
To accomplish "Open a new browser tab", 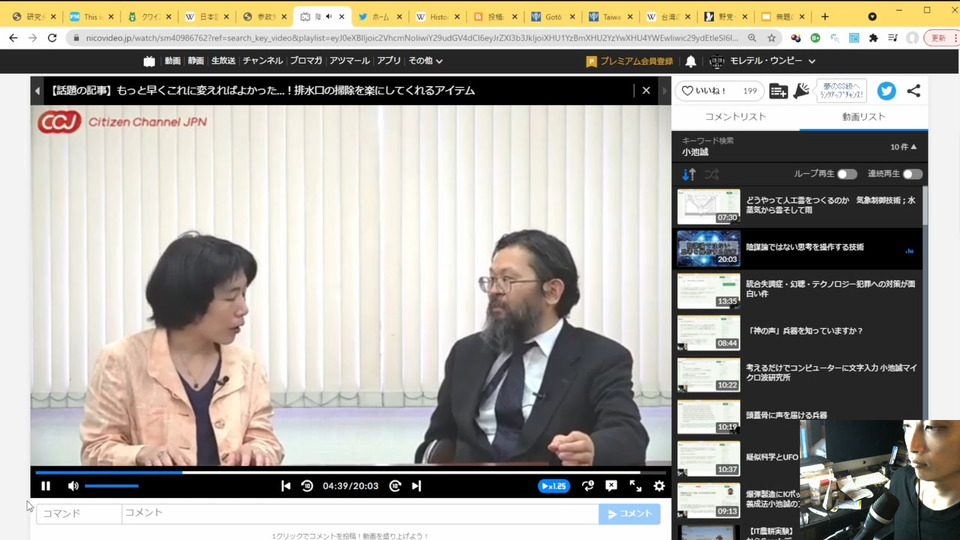I will pos(825,17).
